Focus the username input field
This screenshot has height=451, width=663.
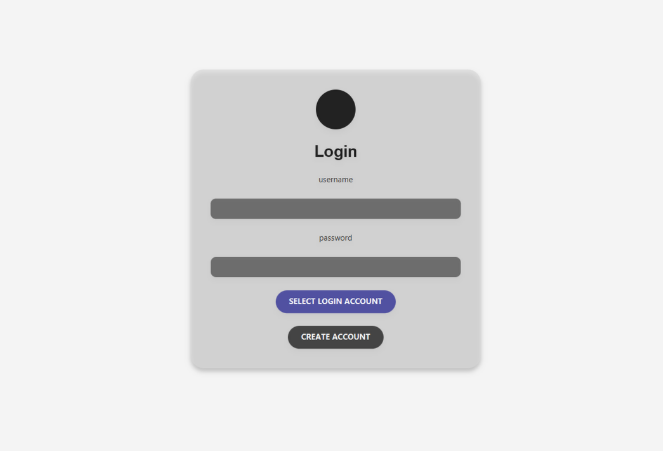[335, 209]
